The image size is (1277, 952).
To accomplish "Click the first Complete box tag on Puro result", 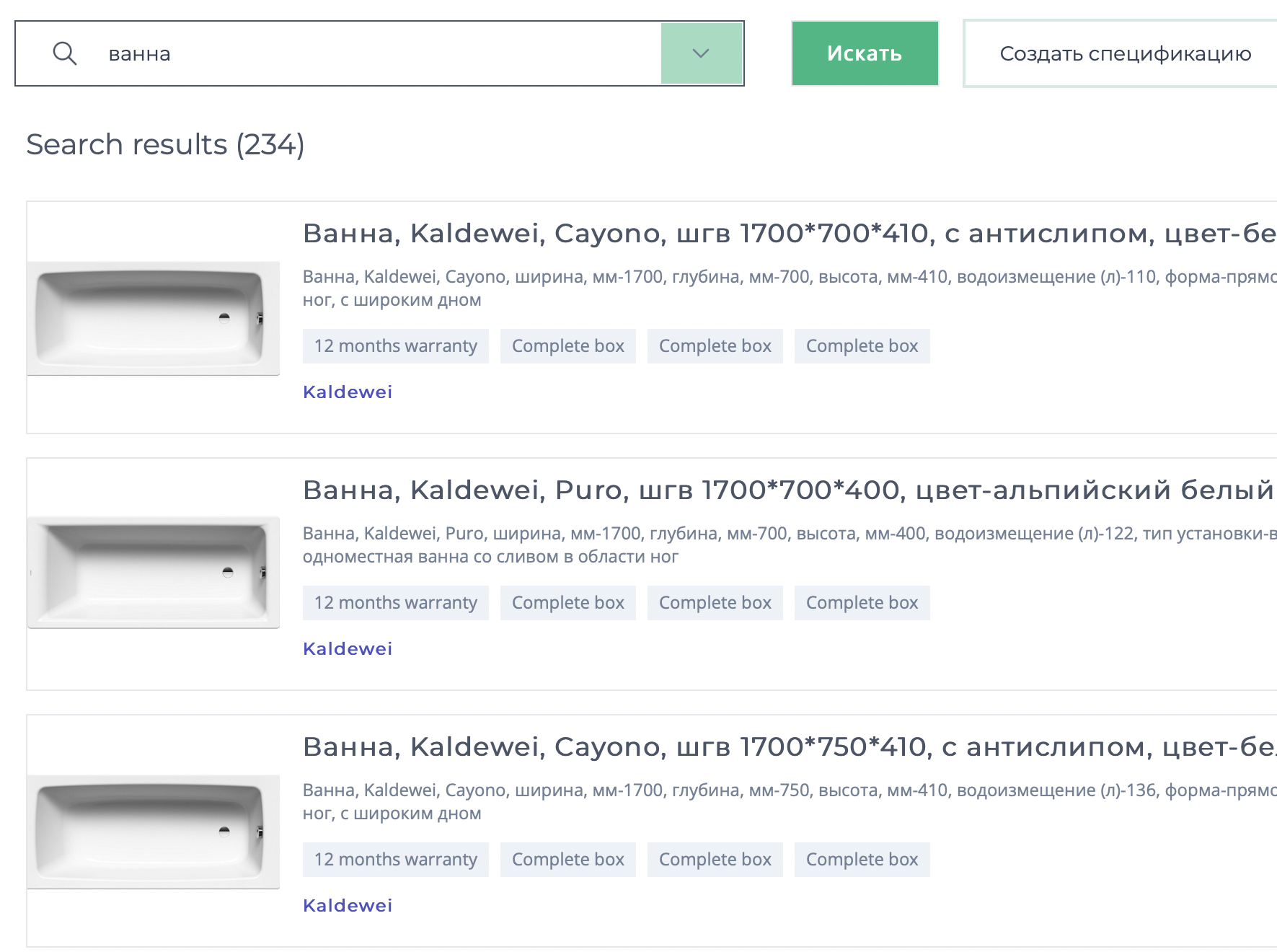I will pos(567,602).
